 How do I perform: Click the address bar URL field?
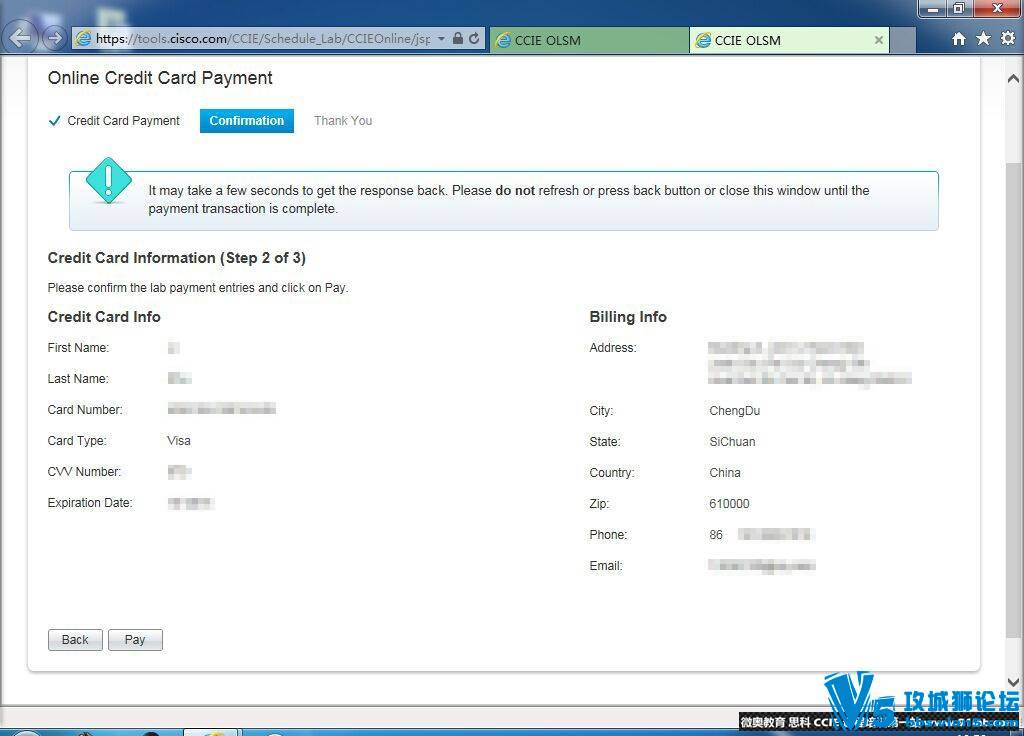263,39
